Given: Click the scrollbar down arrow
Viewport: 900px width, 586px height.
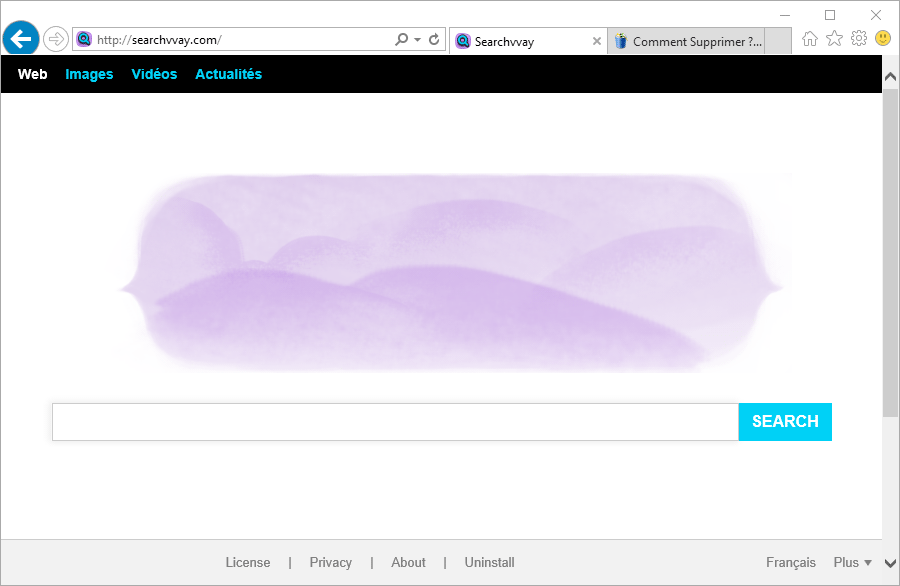Looking at the screenshot, I should pyautogui.click(x=890, y=564).
